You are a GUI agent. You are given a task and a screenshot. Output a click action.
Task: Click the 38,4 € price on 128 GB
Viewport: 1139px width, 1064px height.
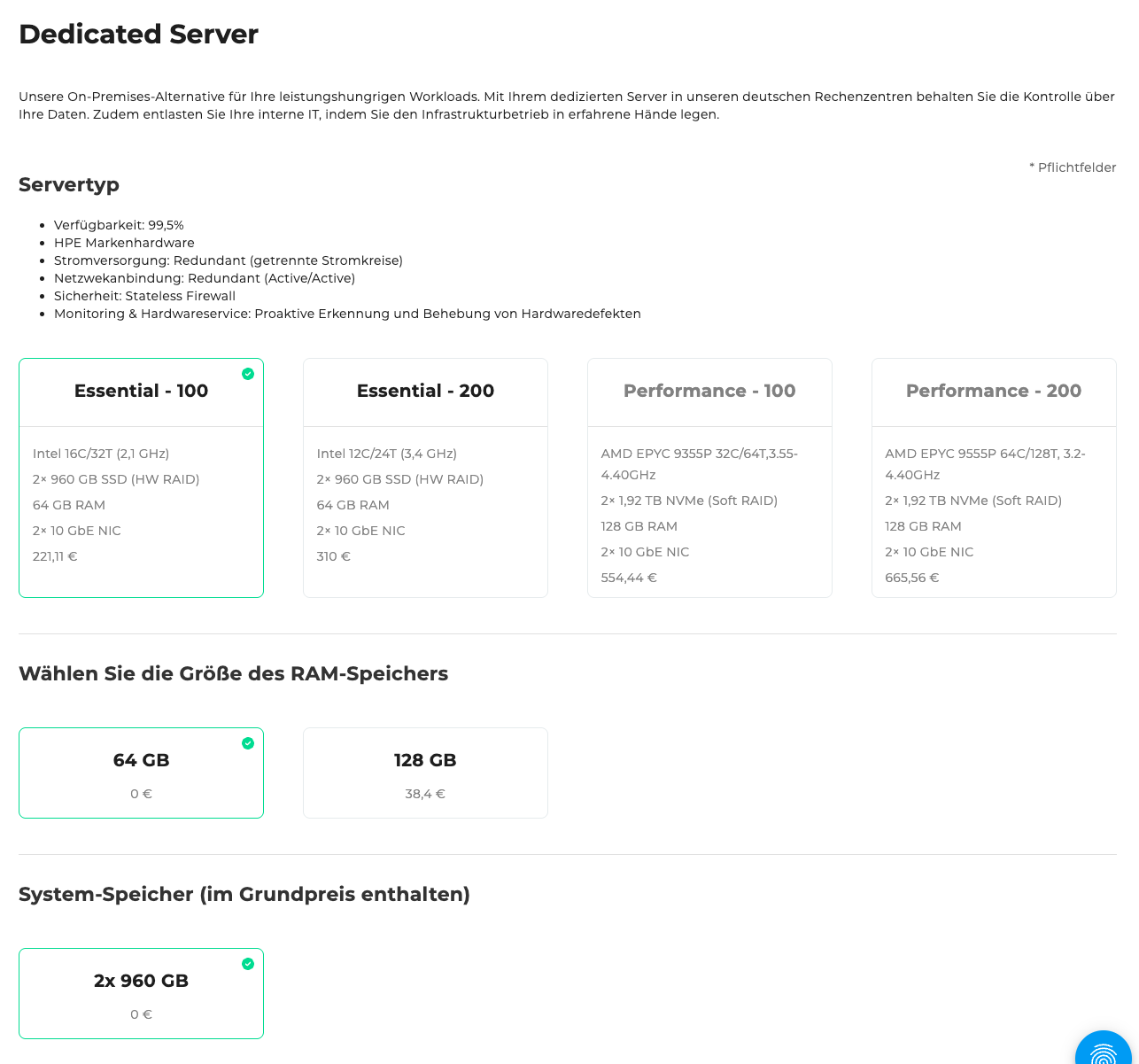425,794
